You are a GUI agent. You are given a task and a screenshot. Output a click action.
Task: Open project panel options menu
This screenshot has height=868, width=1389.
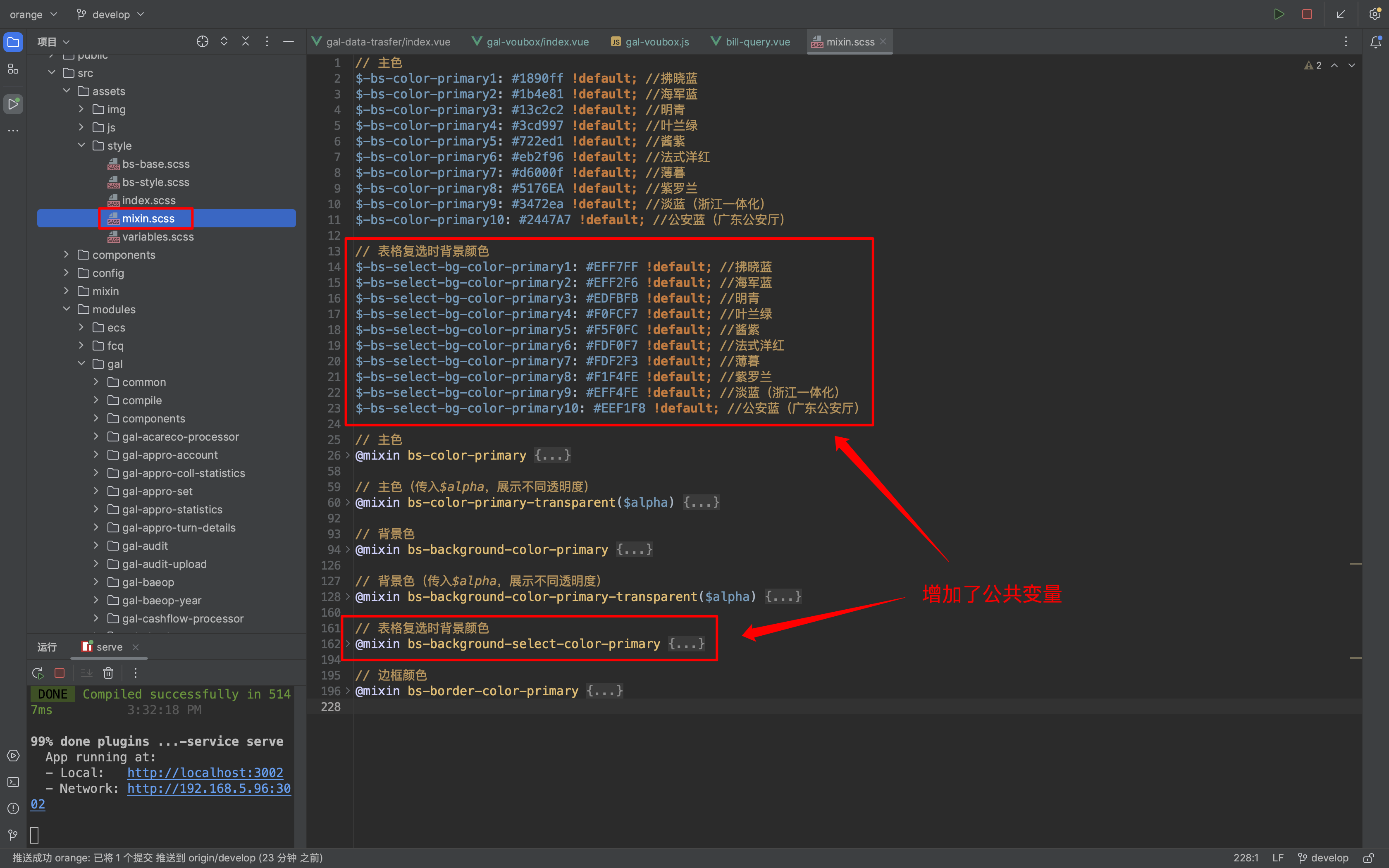pyautogui.click(x=267, y=41)
